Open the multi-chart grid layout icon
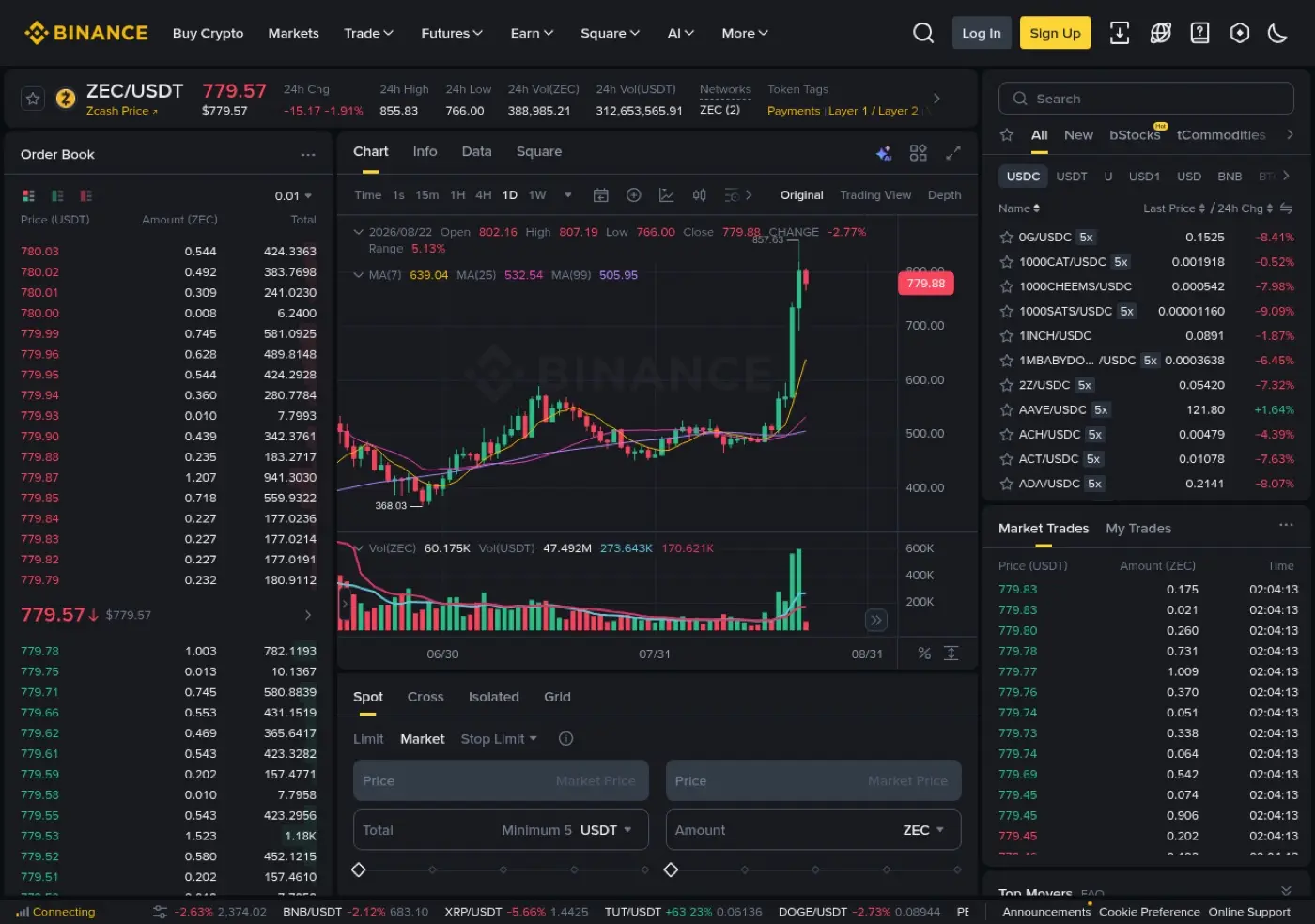Image resolution: width=1315 pixels, height=924 pixels. pos(918,152)
